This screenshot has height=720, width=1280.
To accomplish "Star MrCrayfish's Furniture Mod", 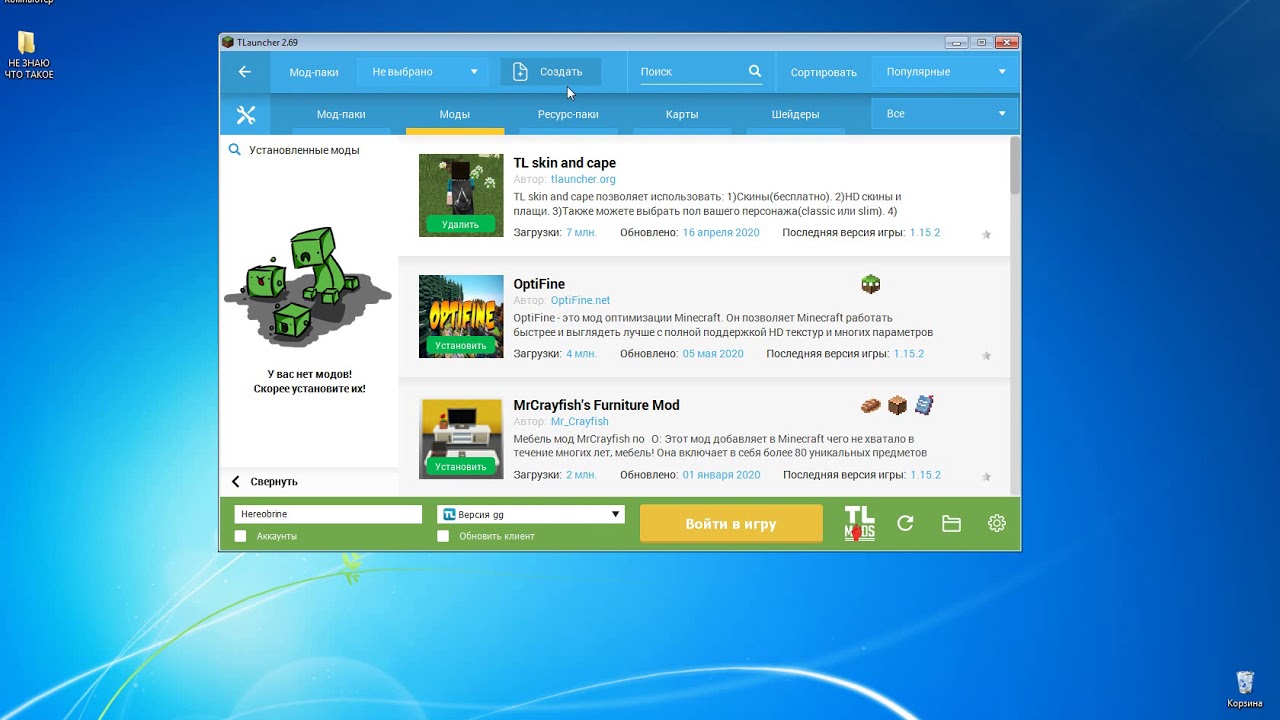I will pyautogui.click(x=986, y=477).
